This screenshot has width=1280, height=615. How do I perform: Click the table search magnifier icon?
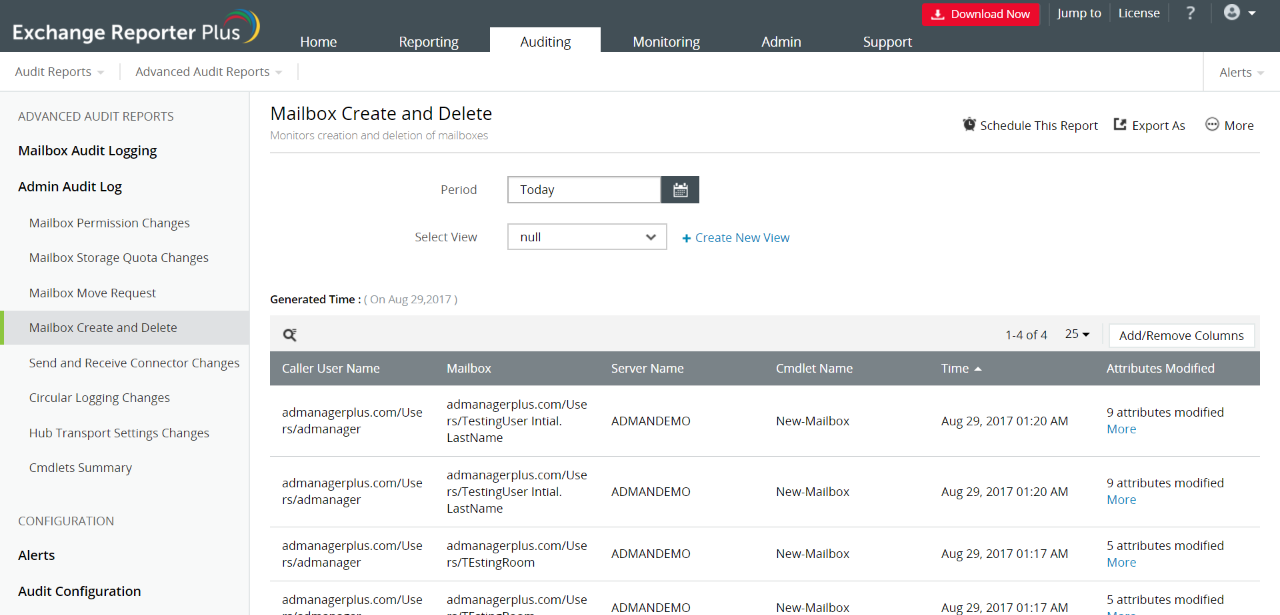289,336
